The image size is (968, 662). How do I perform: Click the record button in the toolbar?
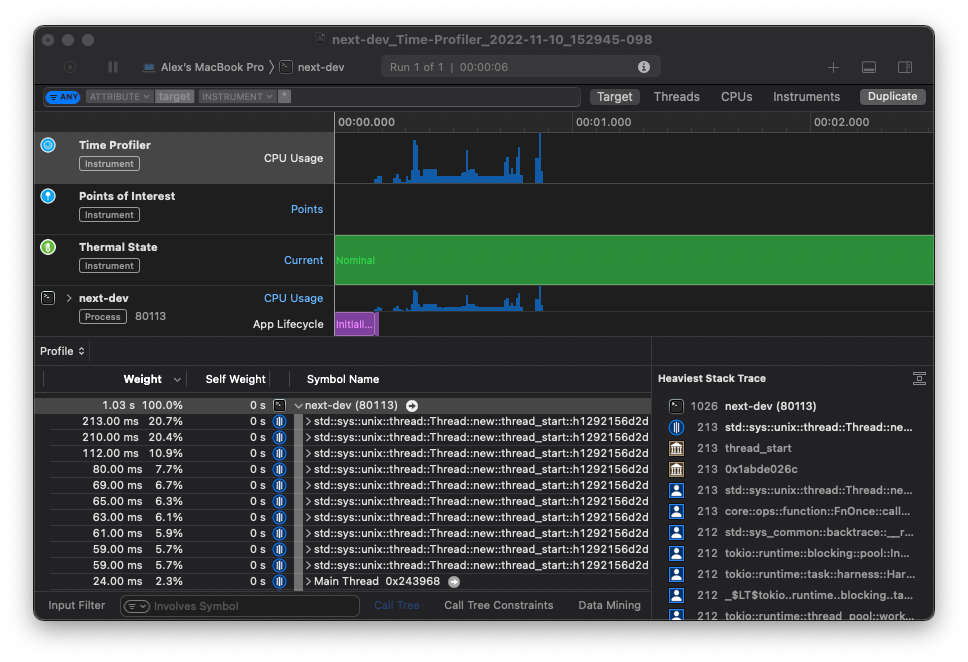pos(70,67)
